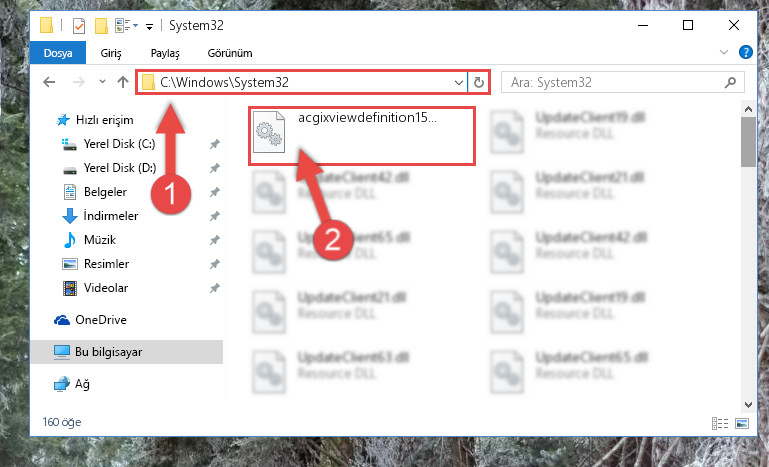Open the Help question mark icon
Screen dimensions: 769x467
[x=745, y=52]
